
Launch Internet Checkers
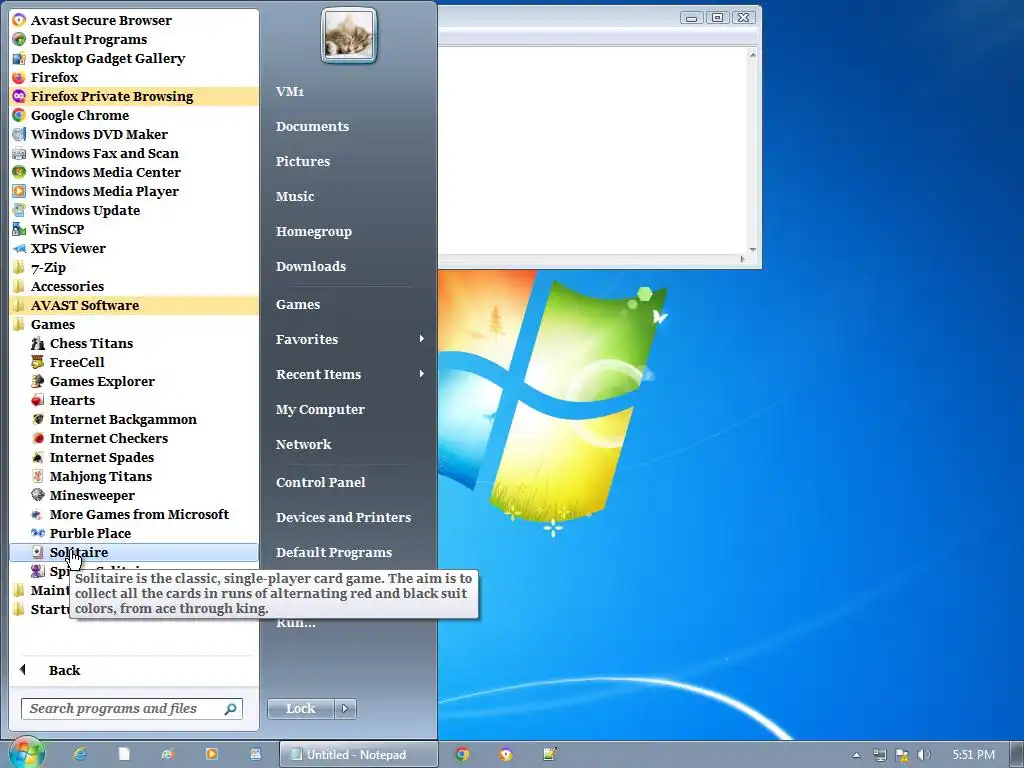pos(134,438)
